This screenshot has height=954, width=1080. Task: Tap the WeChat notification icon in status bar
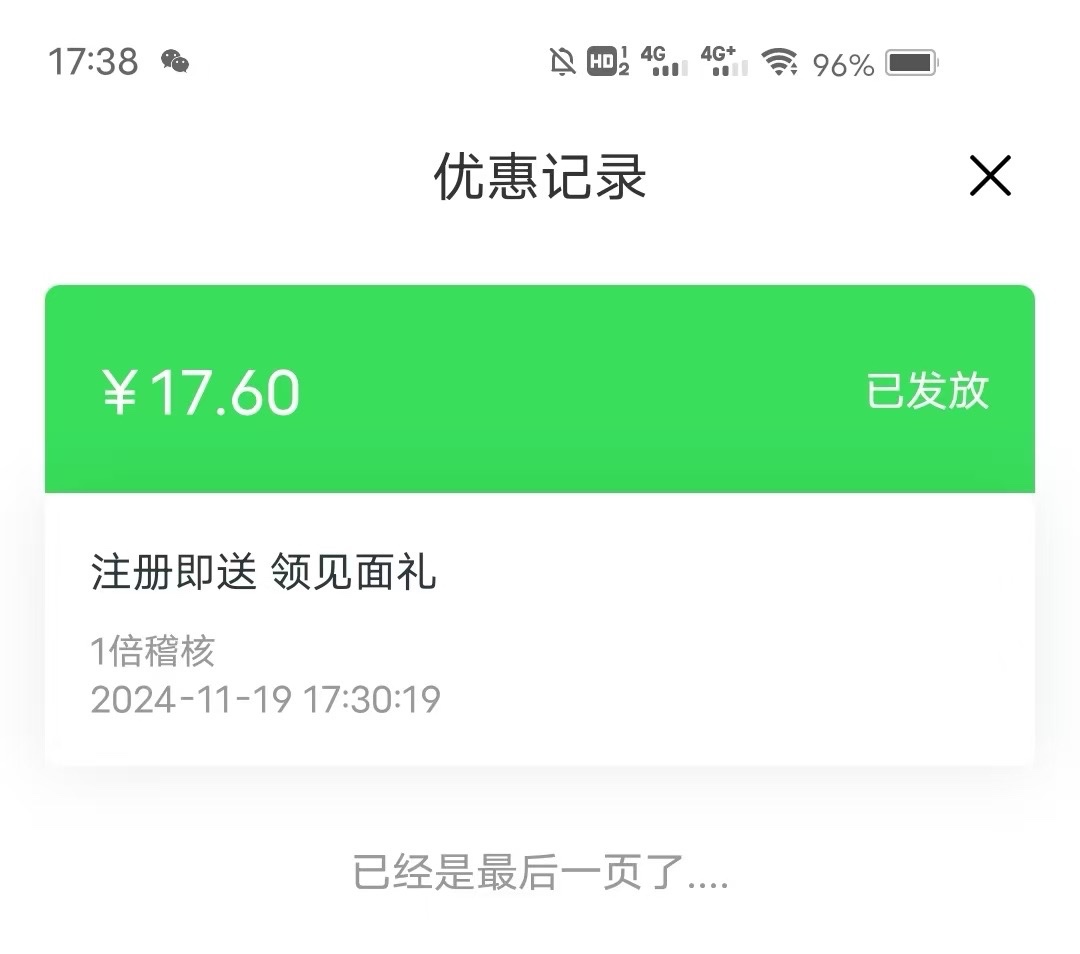point(175,62)
